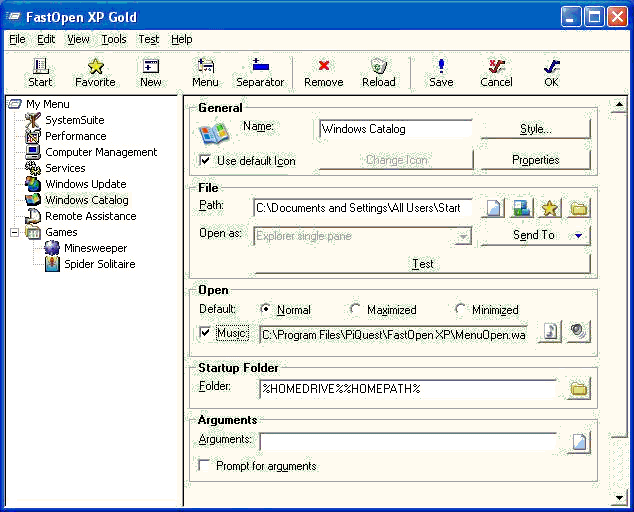This screenshot has width=634, height=512.
Task: Select the Normal open mode radio button
Action: click(x=265, y=309)
